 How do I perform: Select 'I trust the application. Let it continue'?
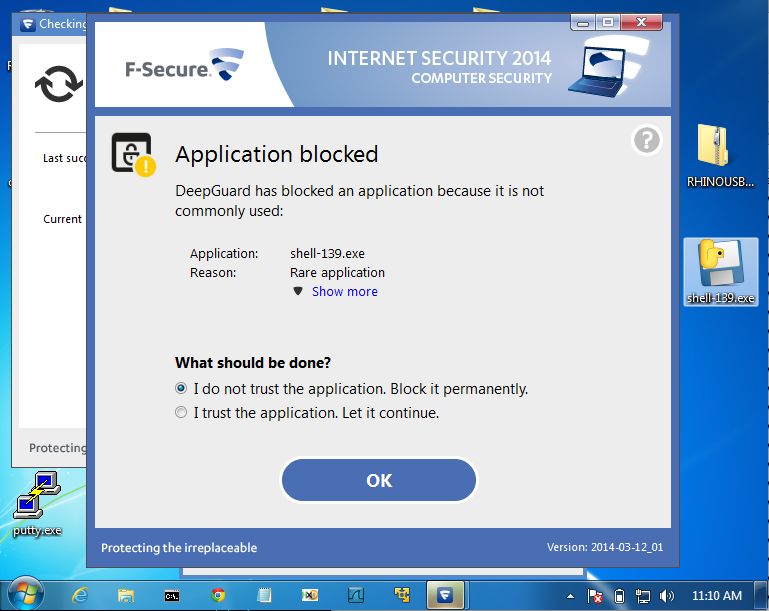point(181,412)
